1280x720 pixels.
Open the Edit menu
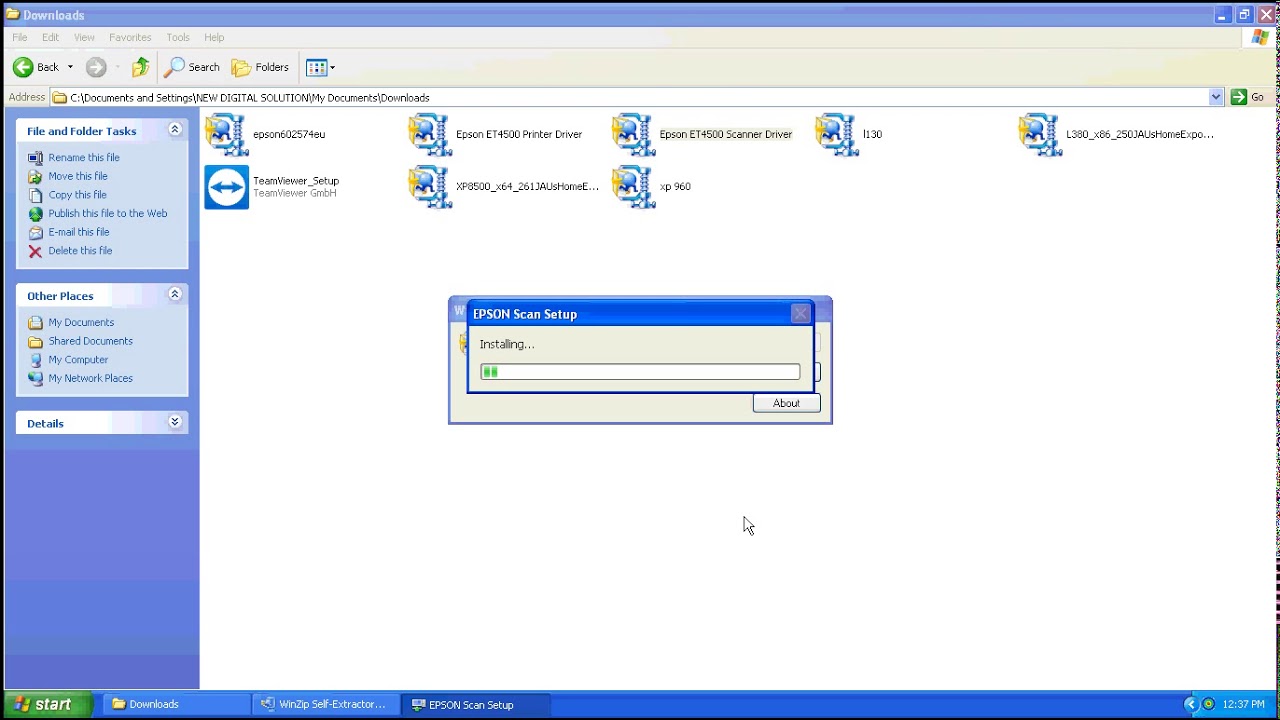click(51, 37)
